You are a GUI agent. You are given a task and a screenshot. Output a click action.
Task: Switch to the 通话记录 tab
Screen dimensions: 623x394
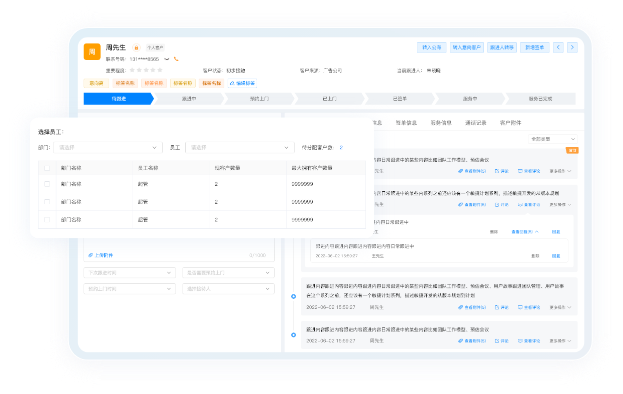click(x=476, y=123)
